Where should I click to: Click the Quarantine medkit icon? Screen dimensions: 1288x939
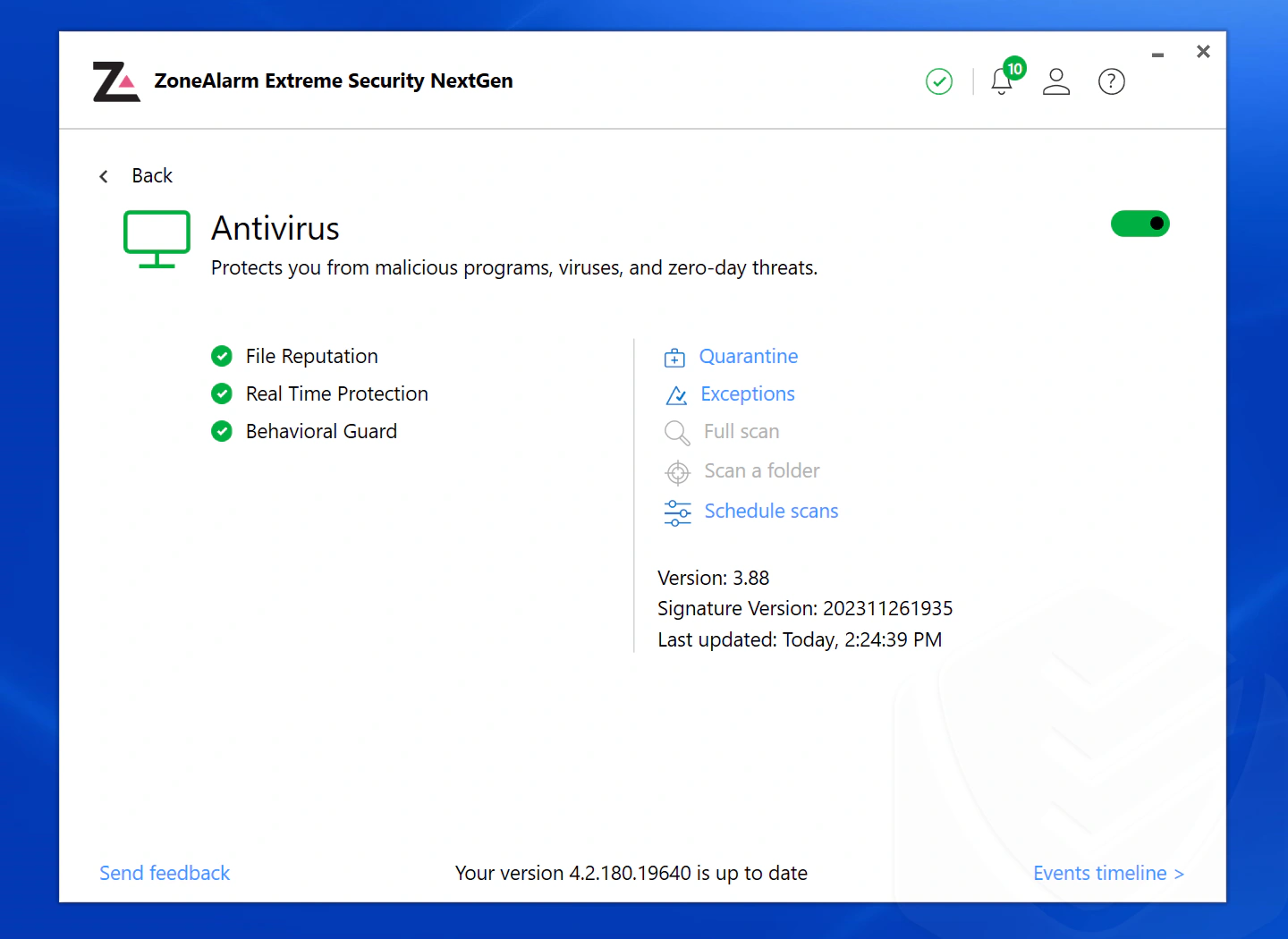click(x=674, y=358)
